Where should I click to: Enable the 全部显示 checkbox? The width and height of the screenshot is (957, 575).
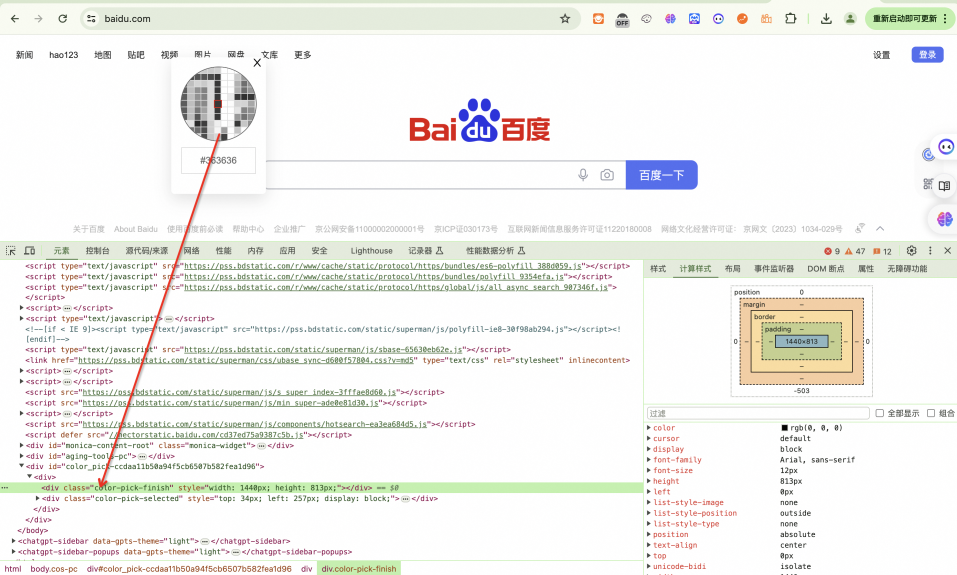click(879, 413)
